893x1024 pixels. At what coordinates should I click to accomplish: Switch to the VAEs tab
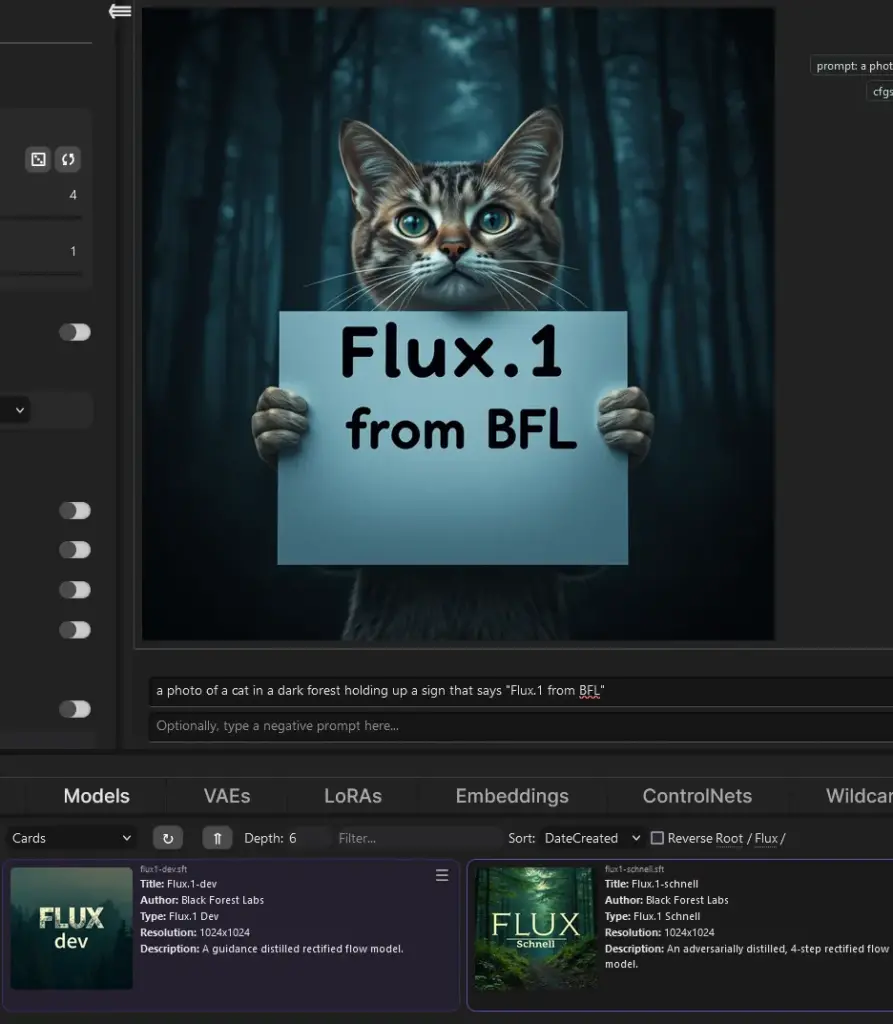227,796
